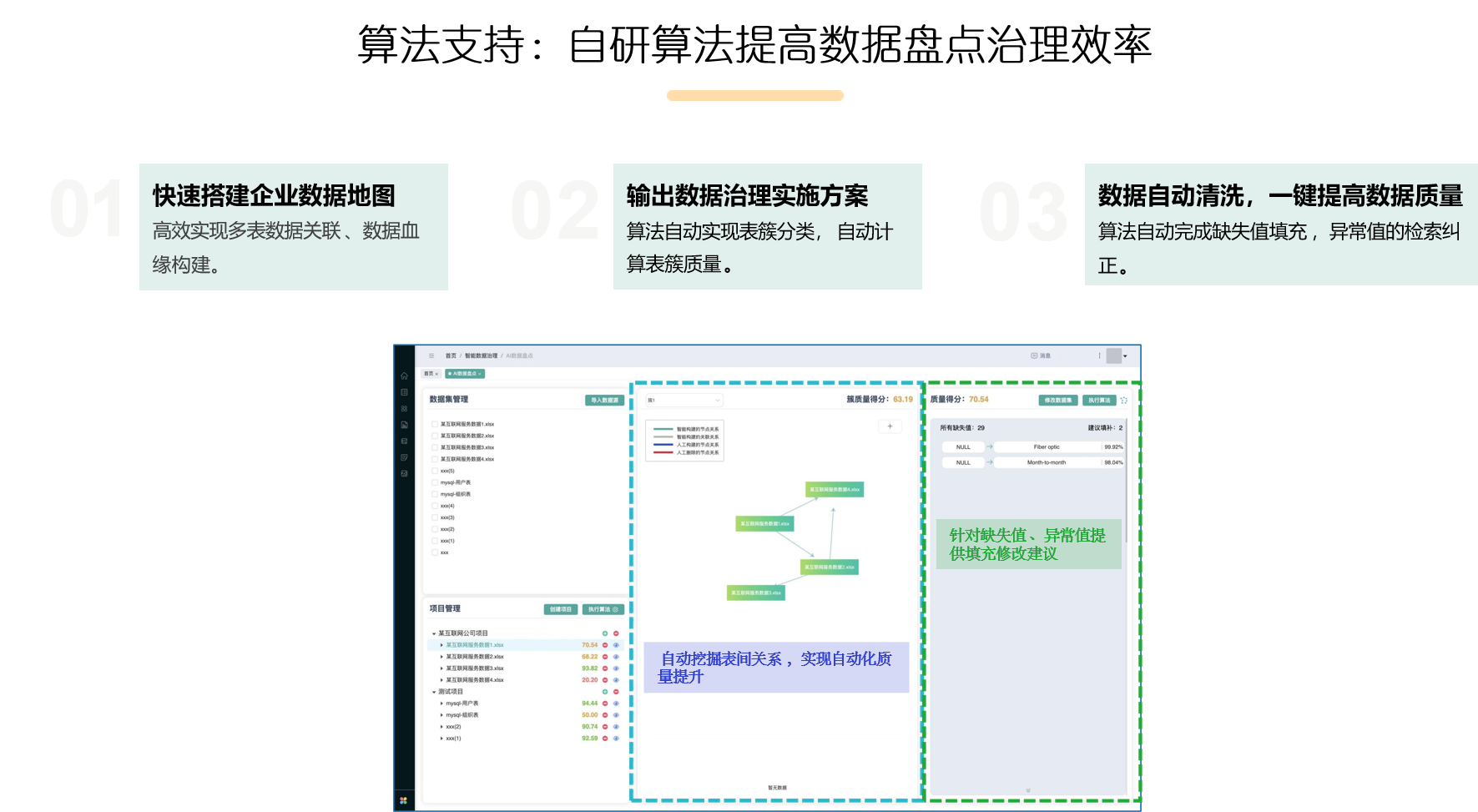Image resolution: width=1478 pixels, height=812 pixels.
Task: Open the list page icon below home in the sidebar
Action: [x=404, y=392]
